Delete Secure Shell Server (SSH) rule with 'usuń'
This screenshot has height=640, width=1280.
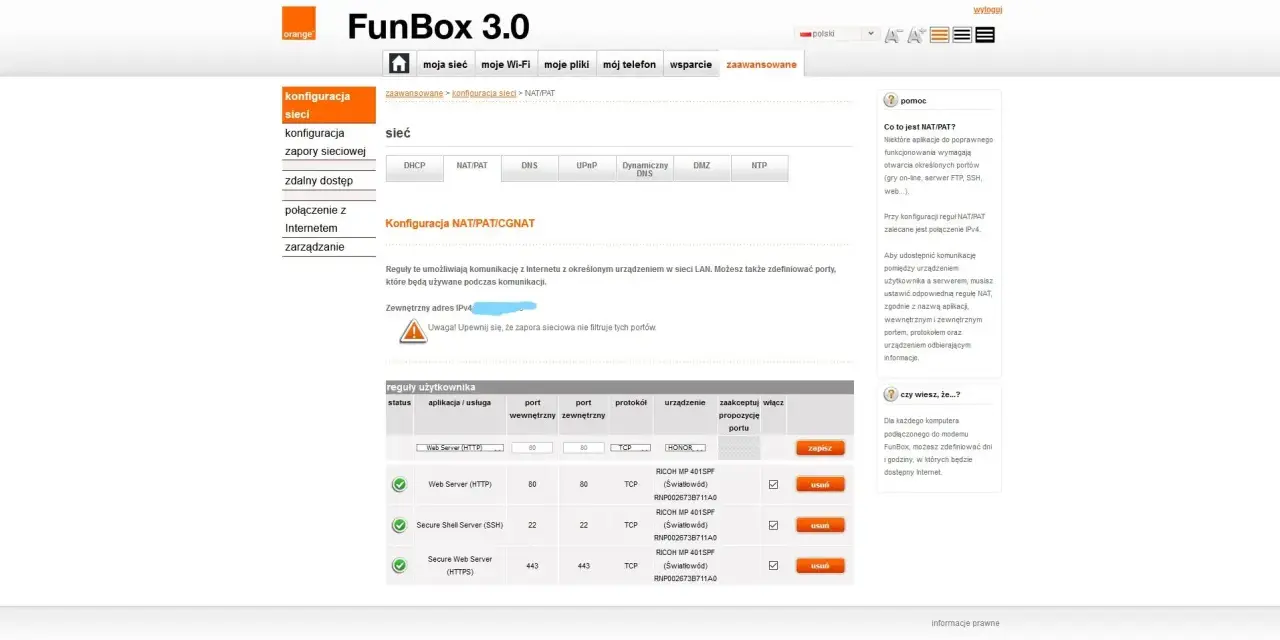point(820,524)
